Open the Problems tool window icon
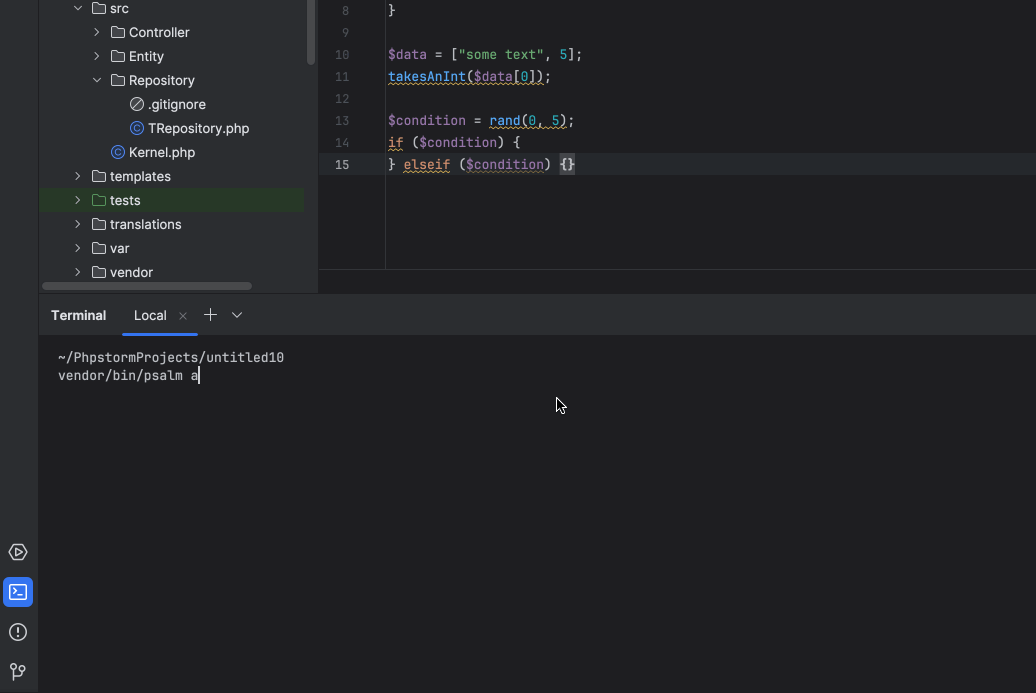Image resolution: width=1036 pixels, height=693 pixels. coord(18,632)
